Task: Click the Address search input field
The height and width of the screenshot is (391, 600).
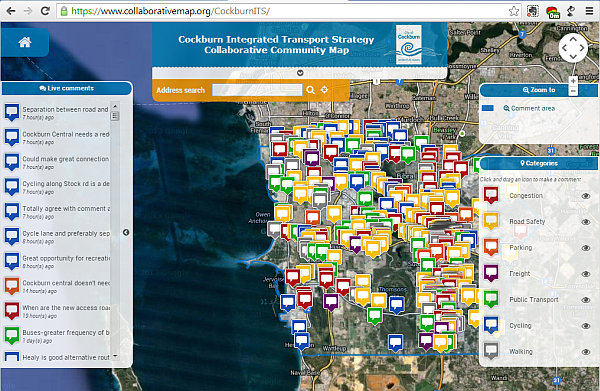Action: point(257,90)
